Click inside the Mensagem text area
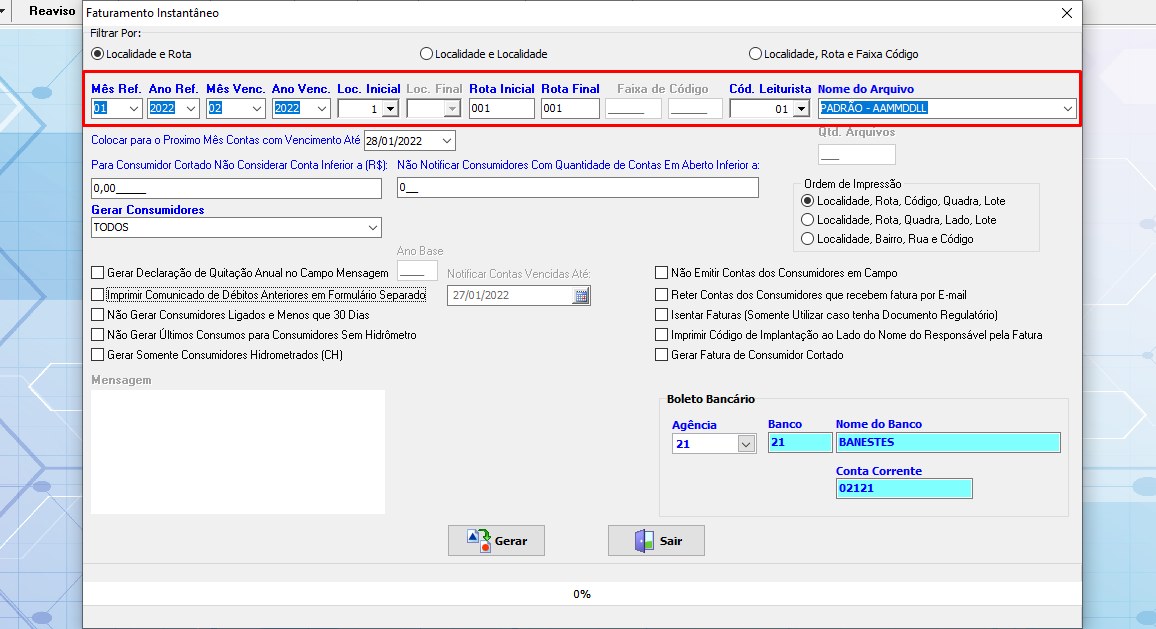Viewport: 1156px width, 629px height. click(x=238, y=452)
